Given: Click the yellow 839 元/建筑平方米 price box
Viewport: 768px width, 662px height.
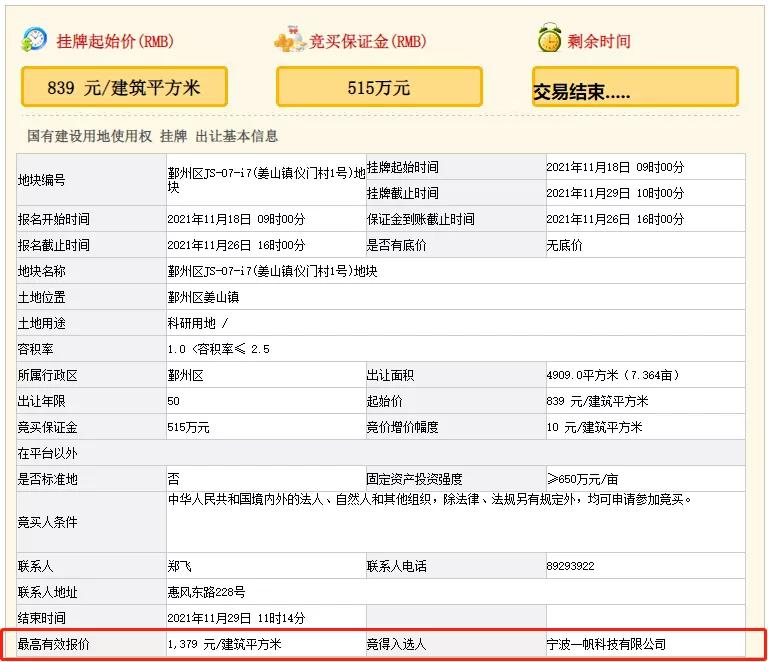Looking at the screenshot, I should tap(124, 87).
